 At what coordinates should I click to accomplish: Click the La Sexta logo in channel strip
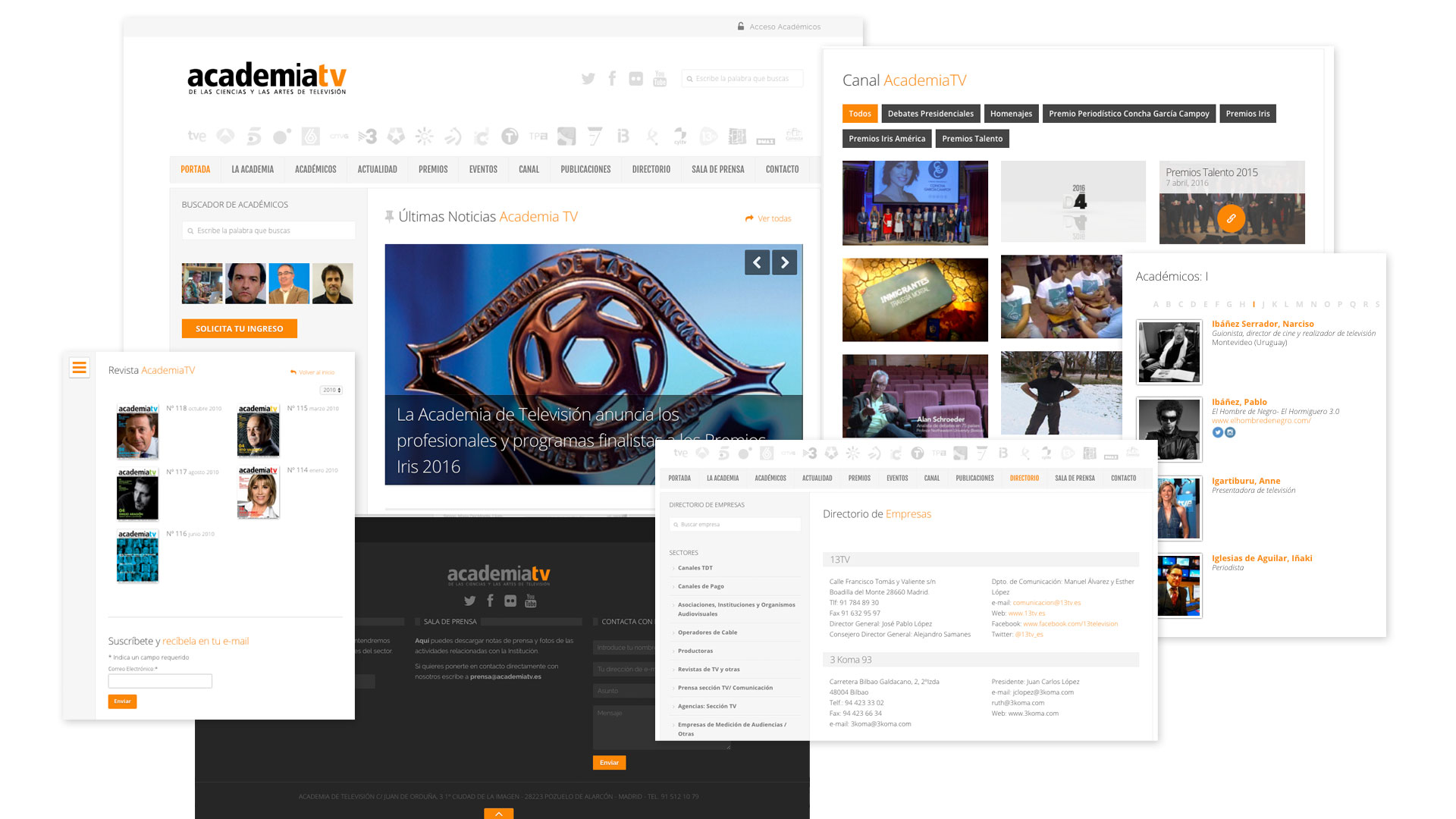[x=310, y=136]
